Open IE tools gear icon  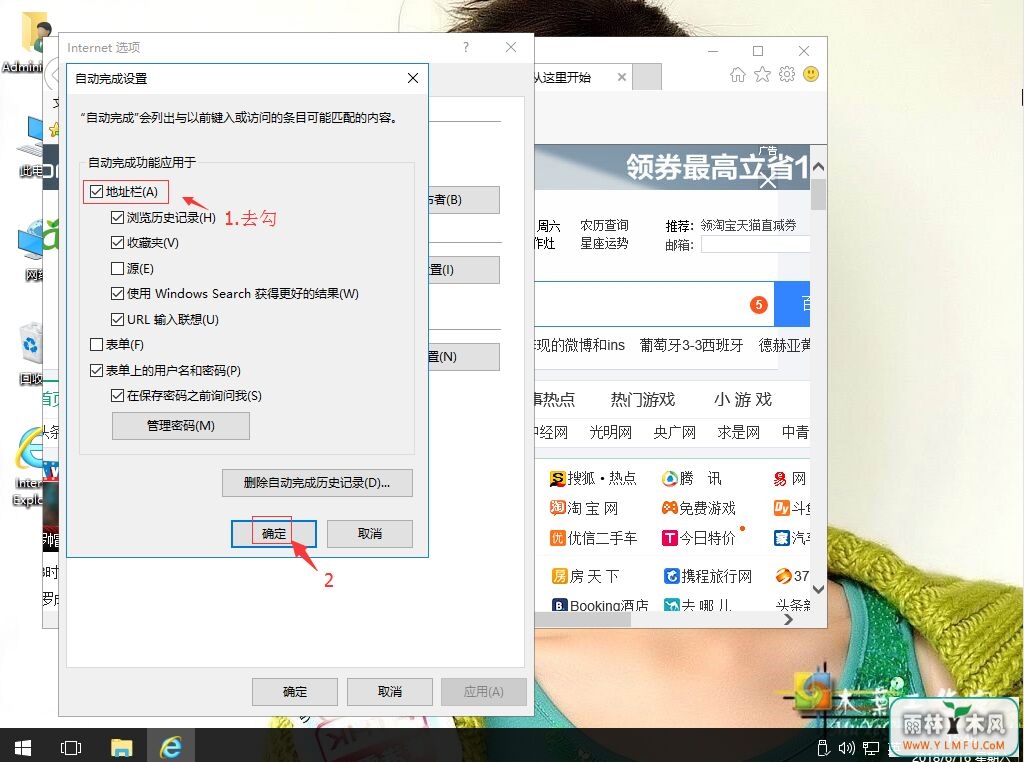coord(787,74)
